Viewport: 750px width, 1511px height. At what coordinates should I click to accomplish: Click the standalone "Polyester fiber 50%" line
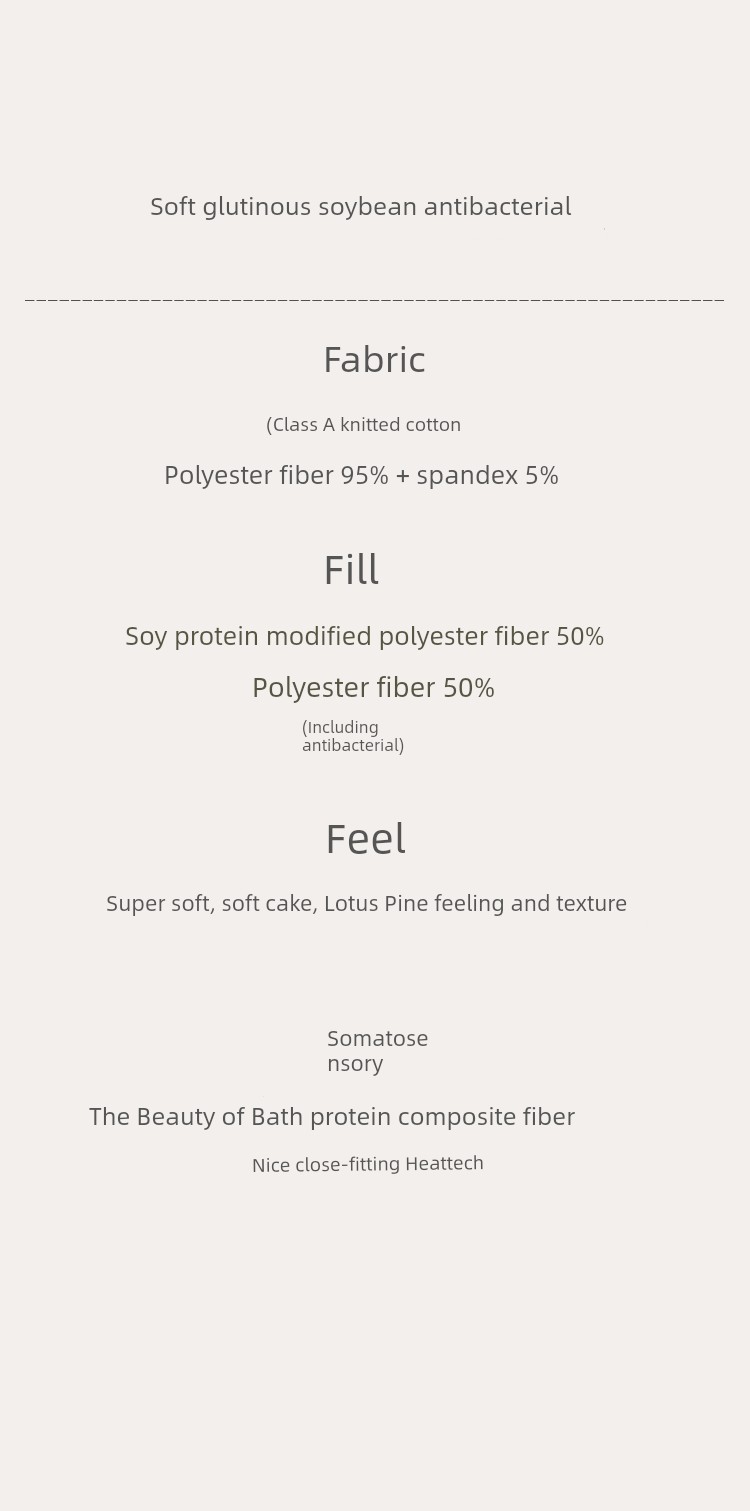[x=373, y=688]
